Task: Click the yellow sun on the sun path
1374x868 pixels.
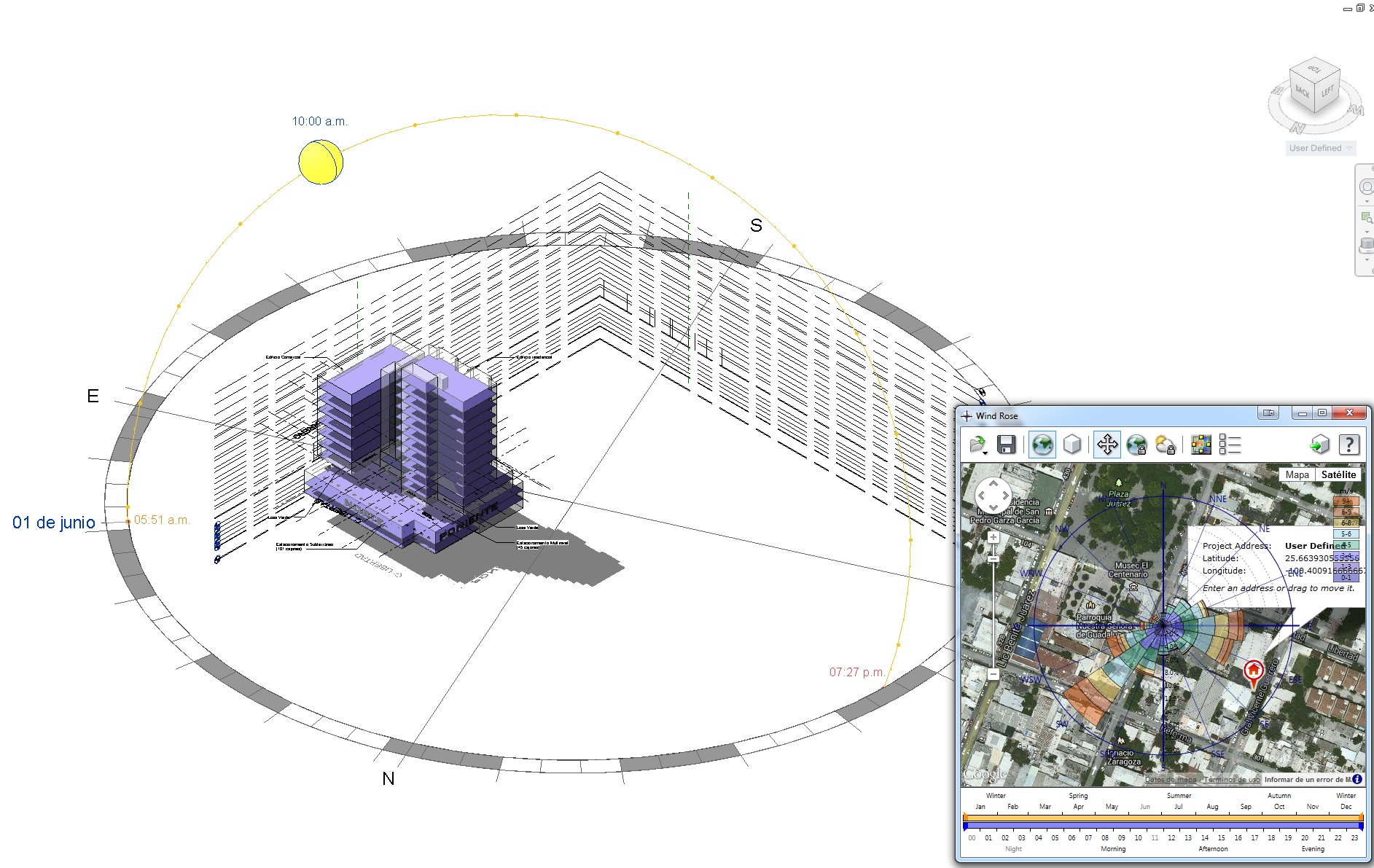Action: 320,162
